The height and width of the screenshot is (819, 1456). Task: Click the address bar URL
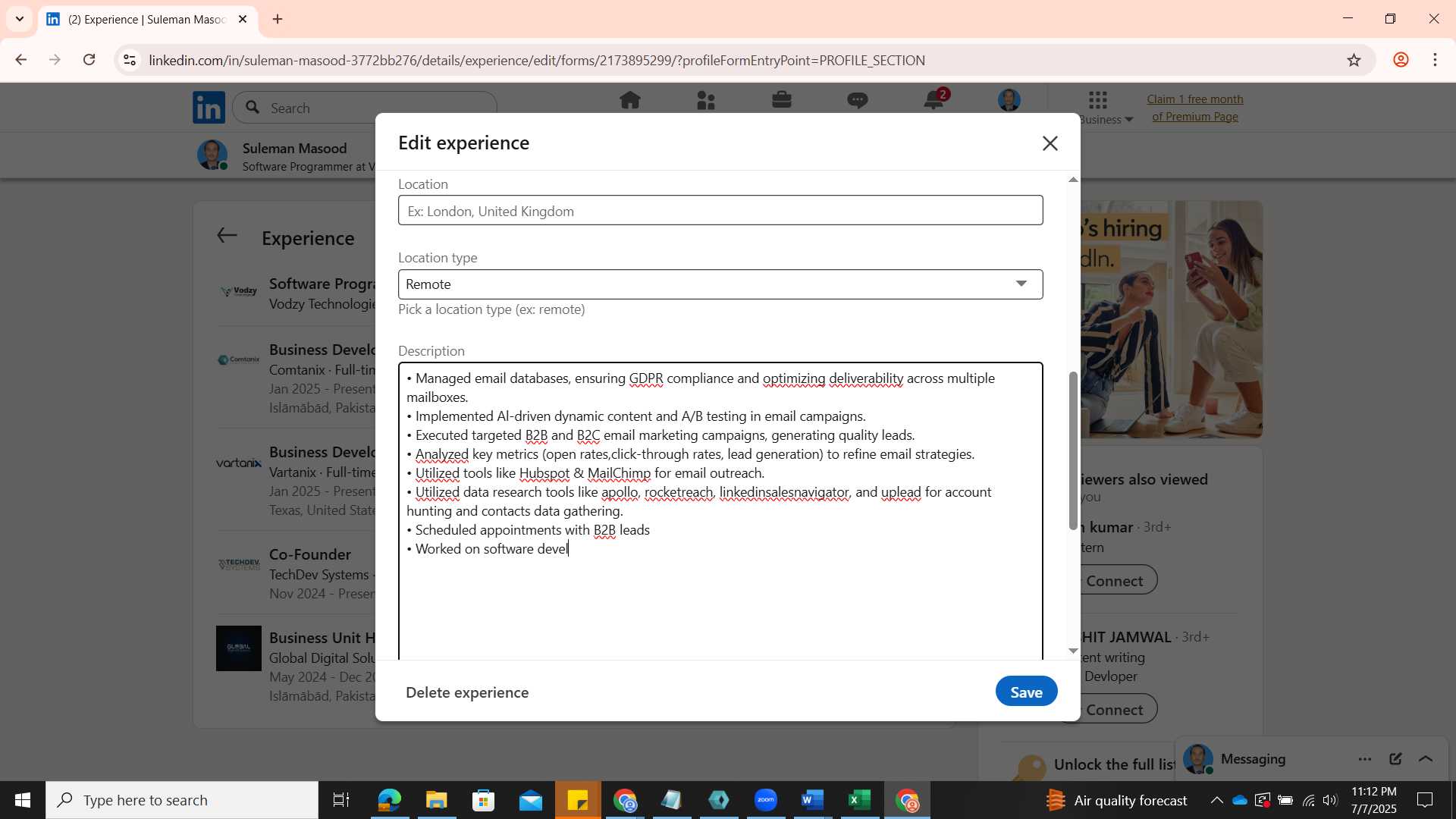click(x=537, y=60)
